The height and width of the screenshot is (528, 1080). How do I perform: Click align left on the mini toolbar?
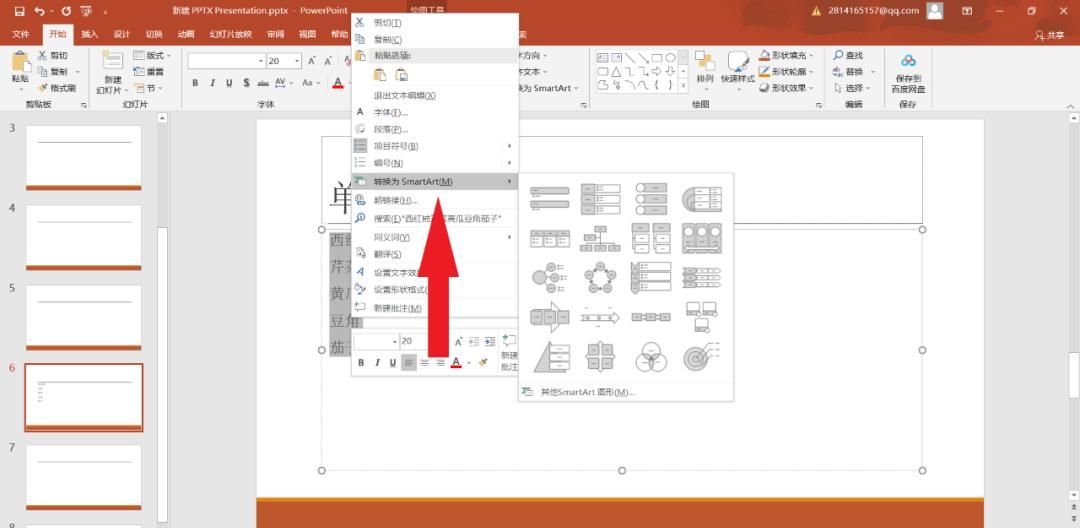point(409,363)
